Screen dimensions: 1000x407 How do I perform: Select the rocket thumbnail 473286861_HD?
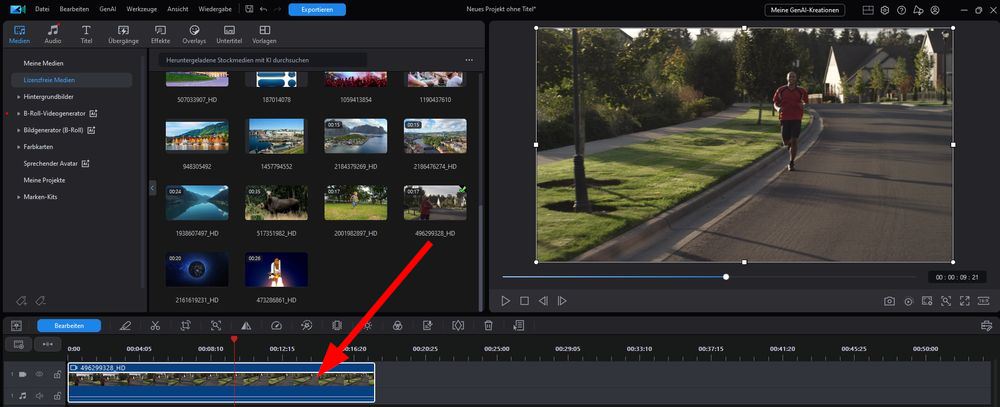click(276, 269)
